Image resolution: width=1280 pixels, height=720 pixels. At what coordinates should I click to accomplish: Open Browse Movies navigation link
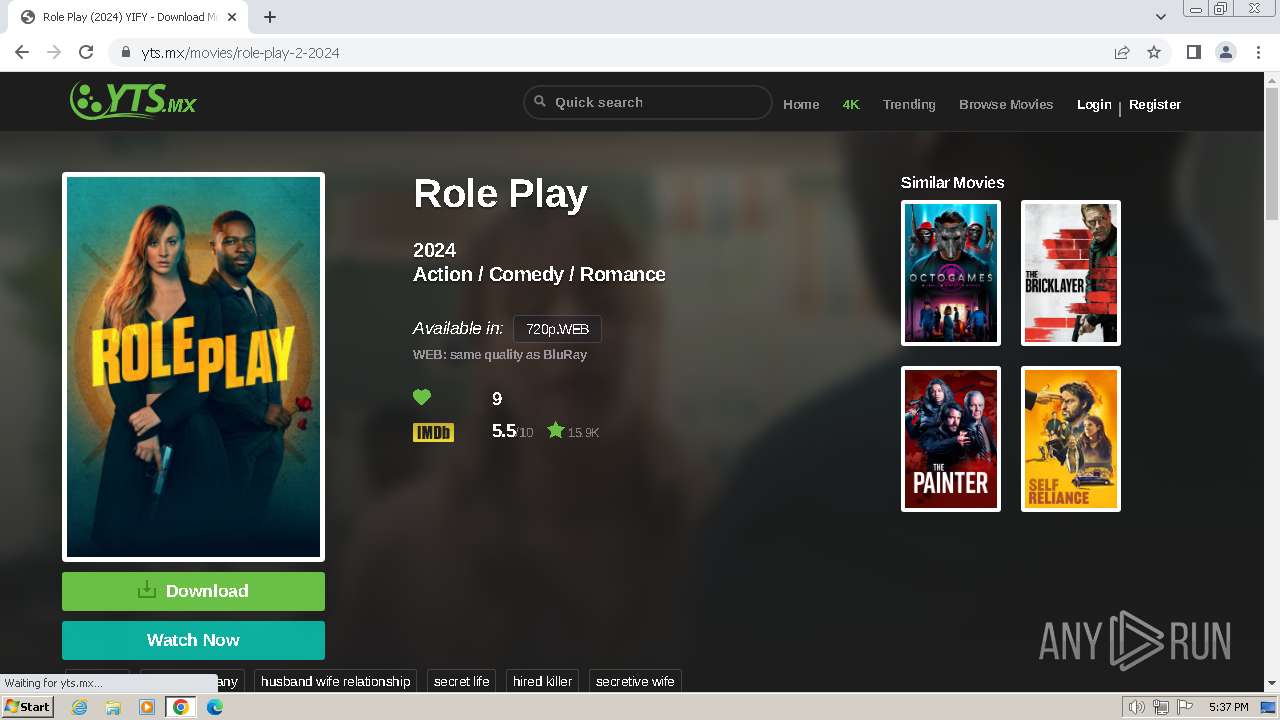(1006, 104)
